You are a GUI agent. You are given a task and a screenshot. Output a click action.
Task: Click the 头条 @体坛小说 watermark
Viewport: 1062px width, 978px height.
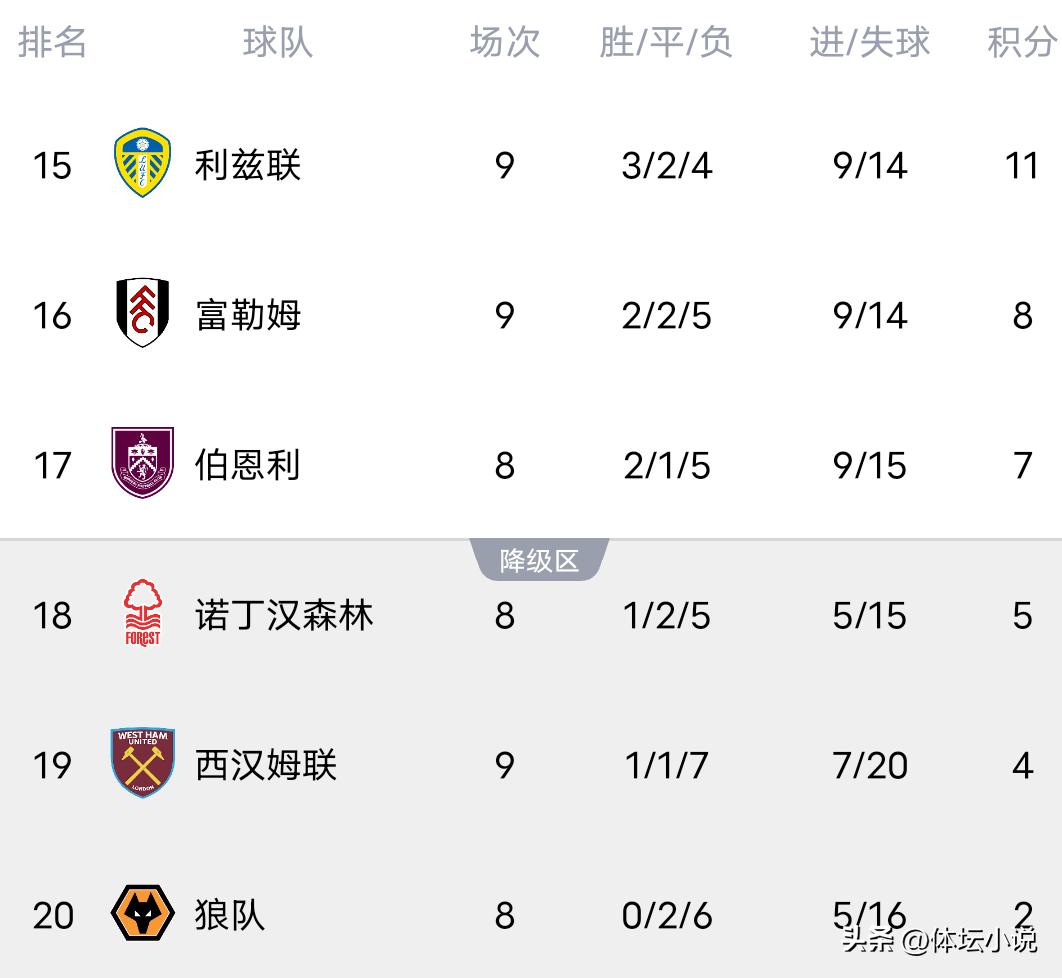(x=939, y=940)
